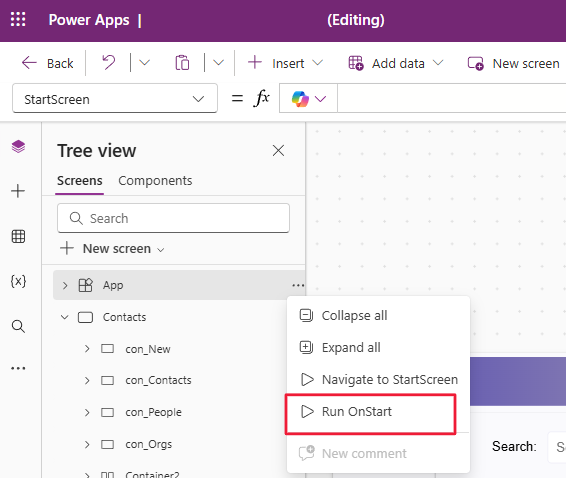
Task: Expand the con_Contacts container
Action: tap(87, 381)
